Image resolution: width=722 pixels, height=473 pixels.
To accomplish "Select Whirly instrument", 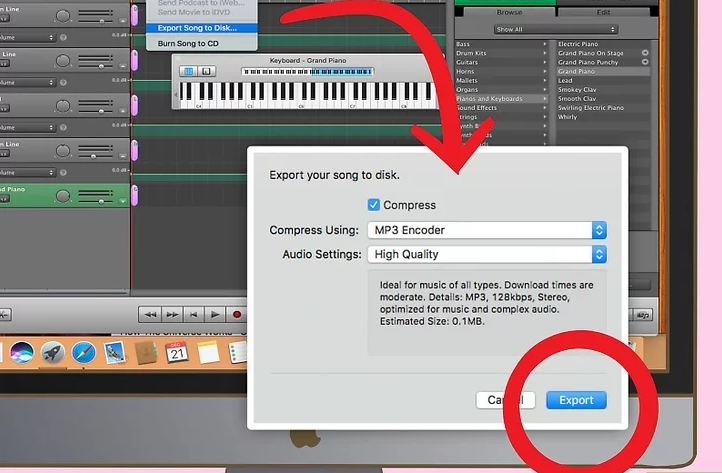I will click(x=603, y=117).
